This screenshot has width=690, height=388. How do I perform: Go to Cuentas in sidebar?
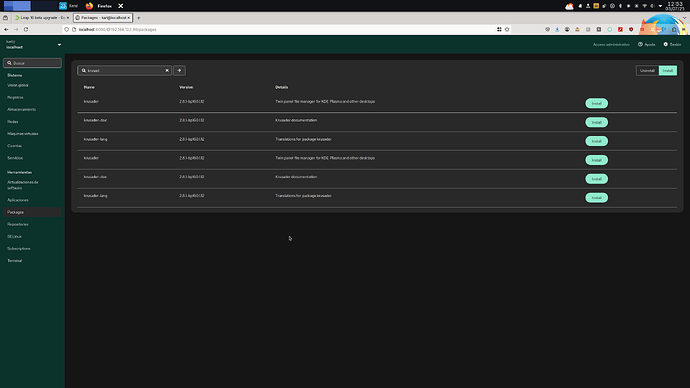[15, 146]
